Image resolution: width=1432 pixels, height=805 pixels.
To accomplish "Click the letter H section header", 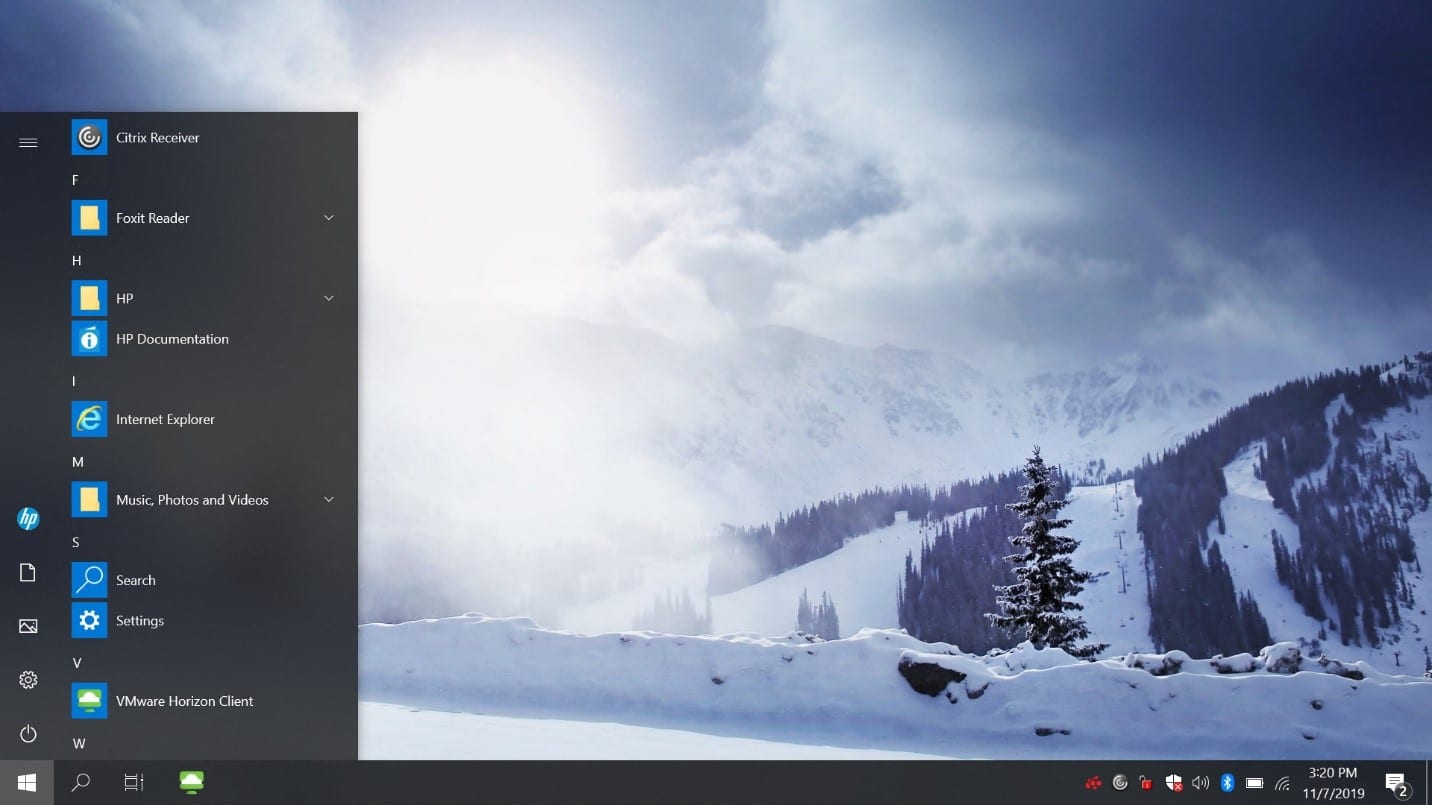I will tap(76, 260).
